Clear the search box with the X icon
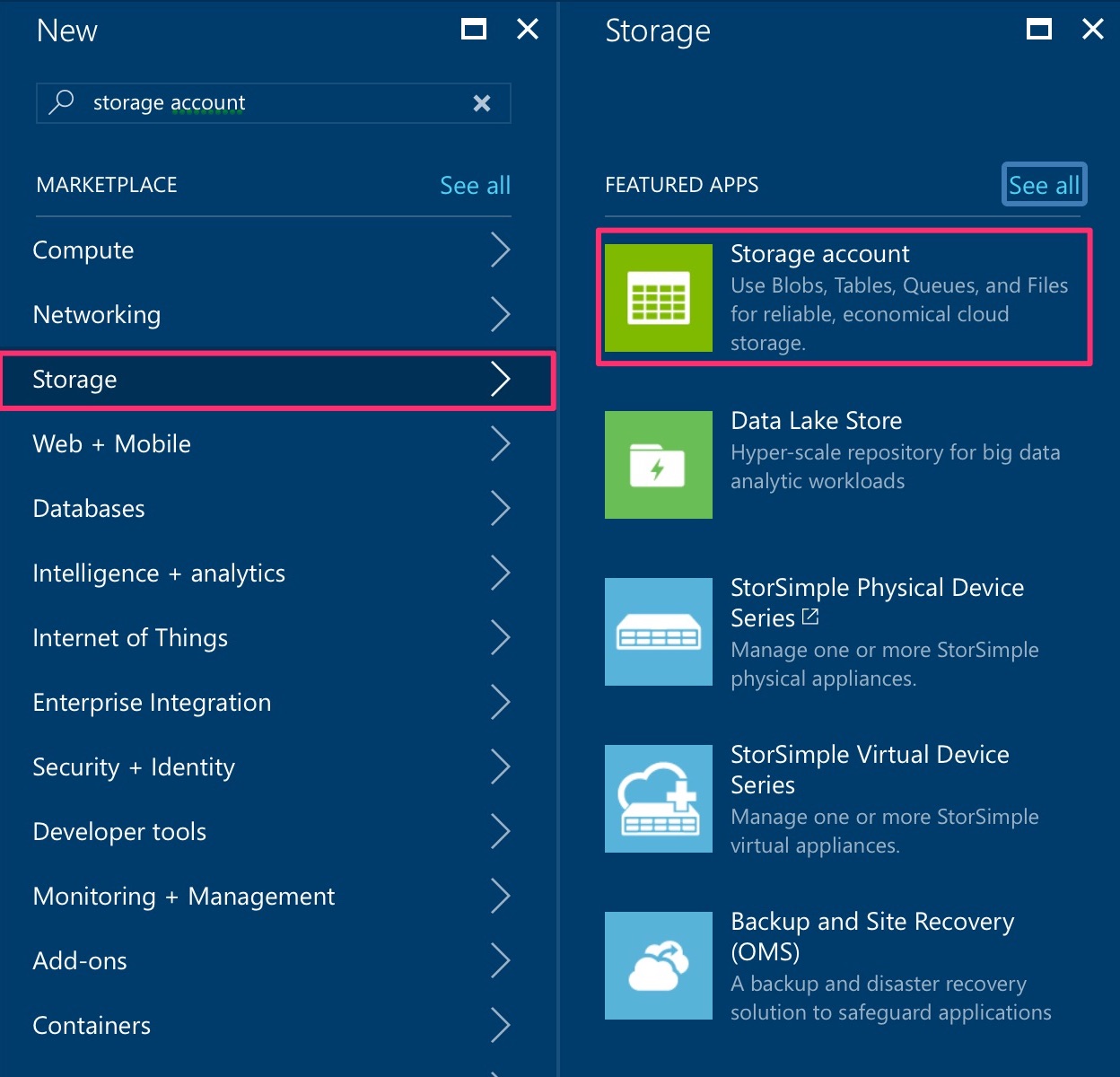The width and height of the screenshot is (1120, 1077). pos(482,103)
